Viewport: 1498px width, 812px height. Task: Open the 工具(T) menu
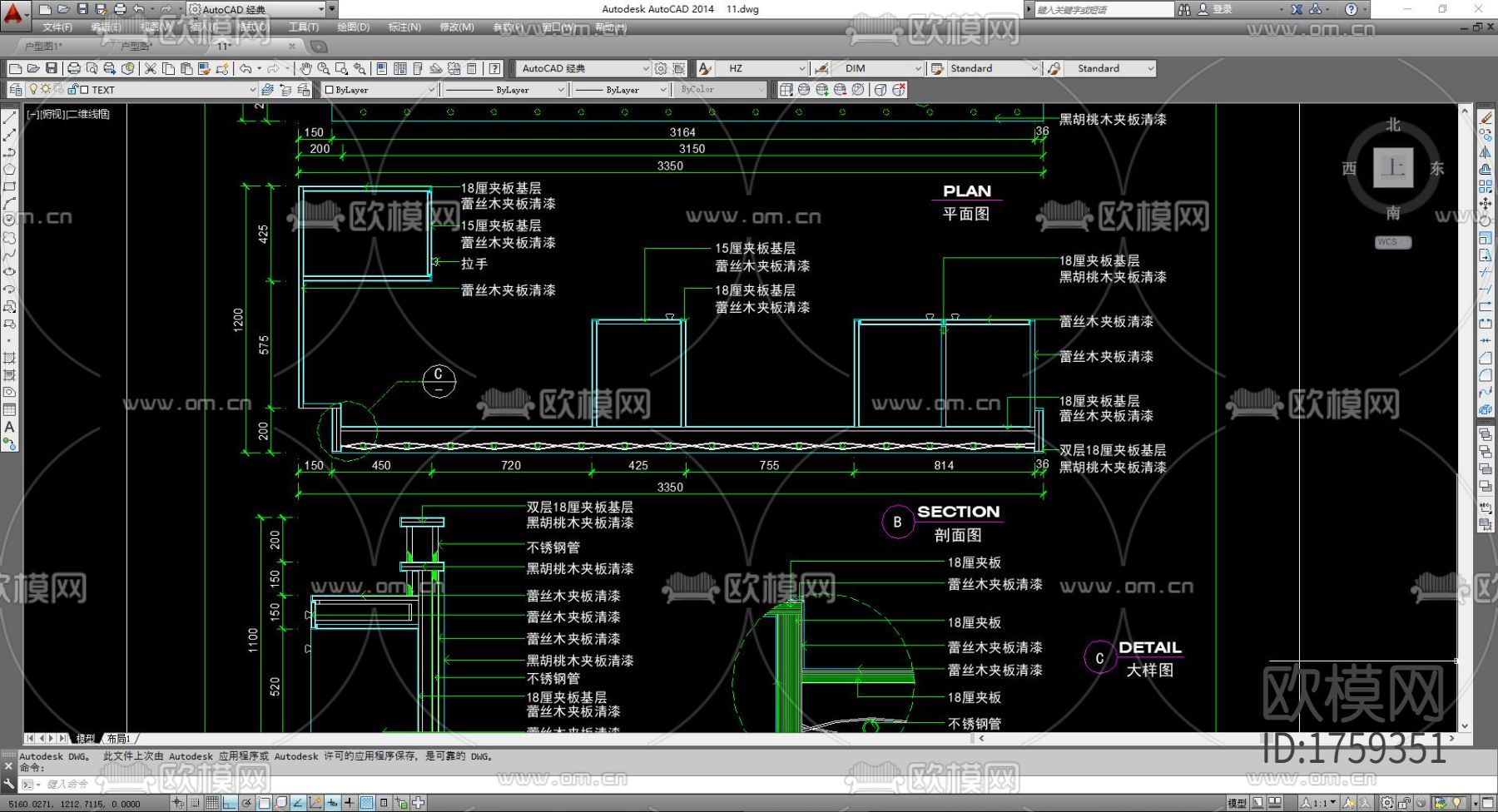pos(303,27)
